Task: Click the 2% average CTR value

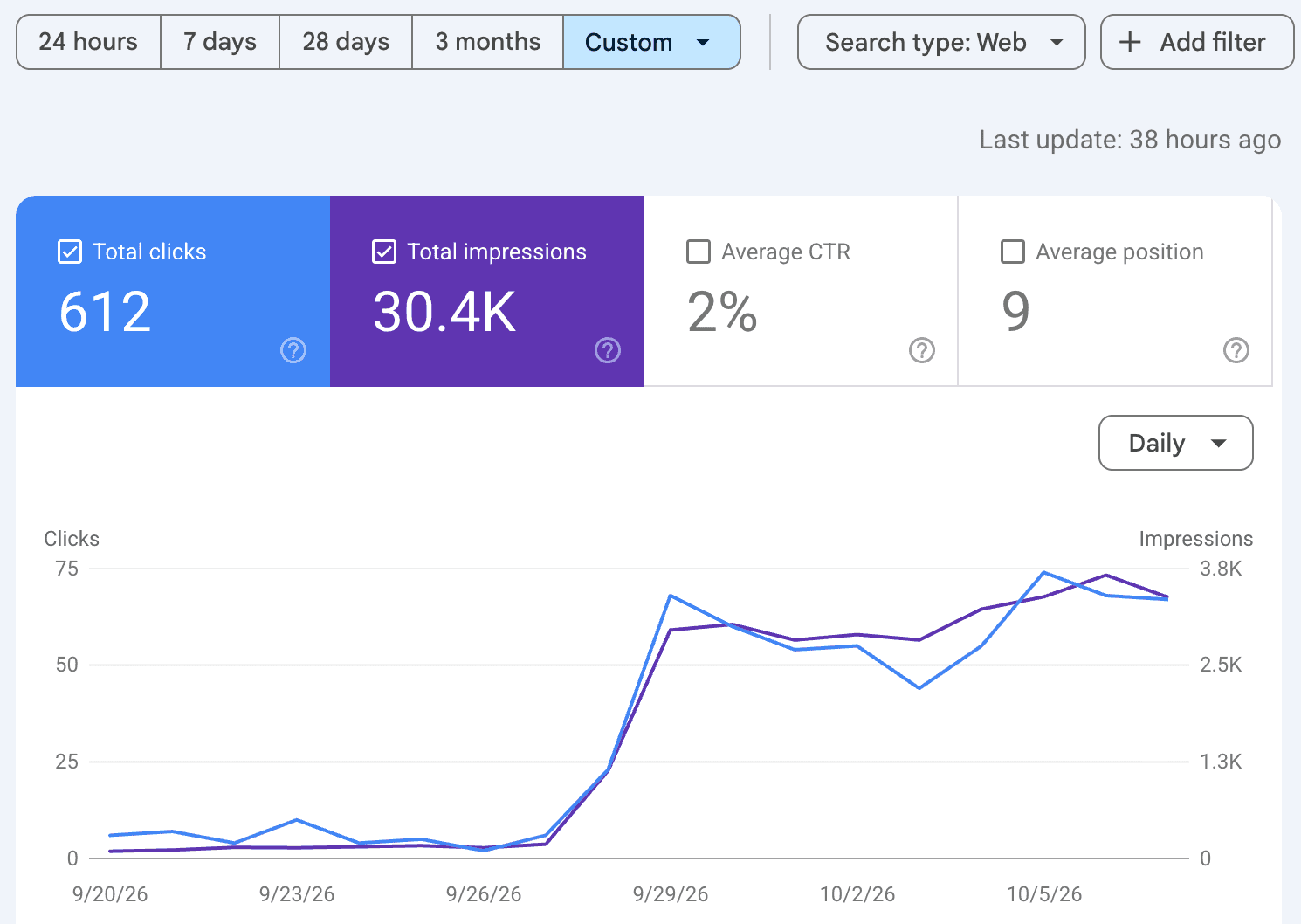Action: (722, 312)
